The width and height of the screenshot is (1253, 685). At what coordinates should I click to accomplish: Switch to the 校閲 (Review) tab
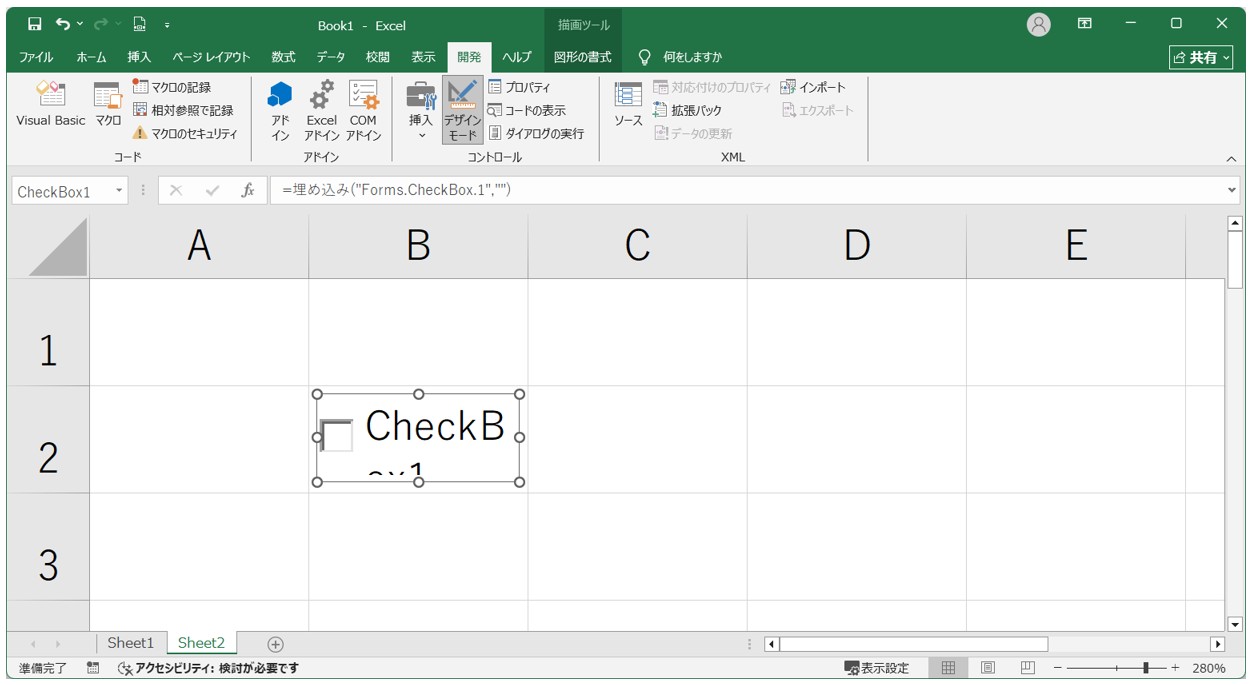[x=377, y=57]
